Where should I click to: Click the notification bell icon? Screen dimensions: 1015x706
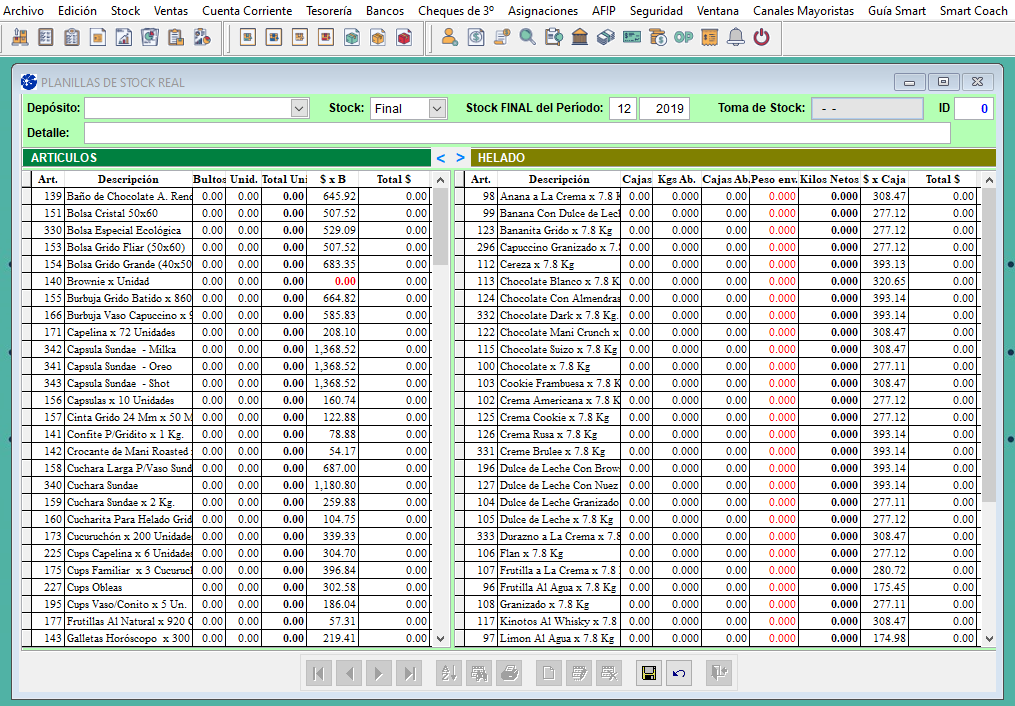(x=736, y=38)
